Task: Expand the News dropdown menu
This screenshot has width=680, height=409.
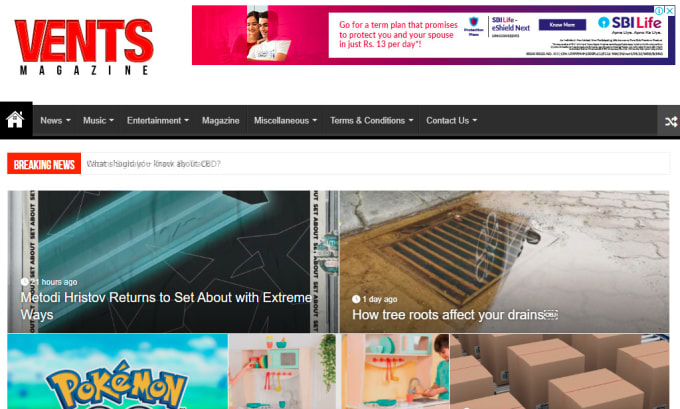Action: [55, 121]
